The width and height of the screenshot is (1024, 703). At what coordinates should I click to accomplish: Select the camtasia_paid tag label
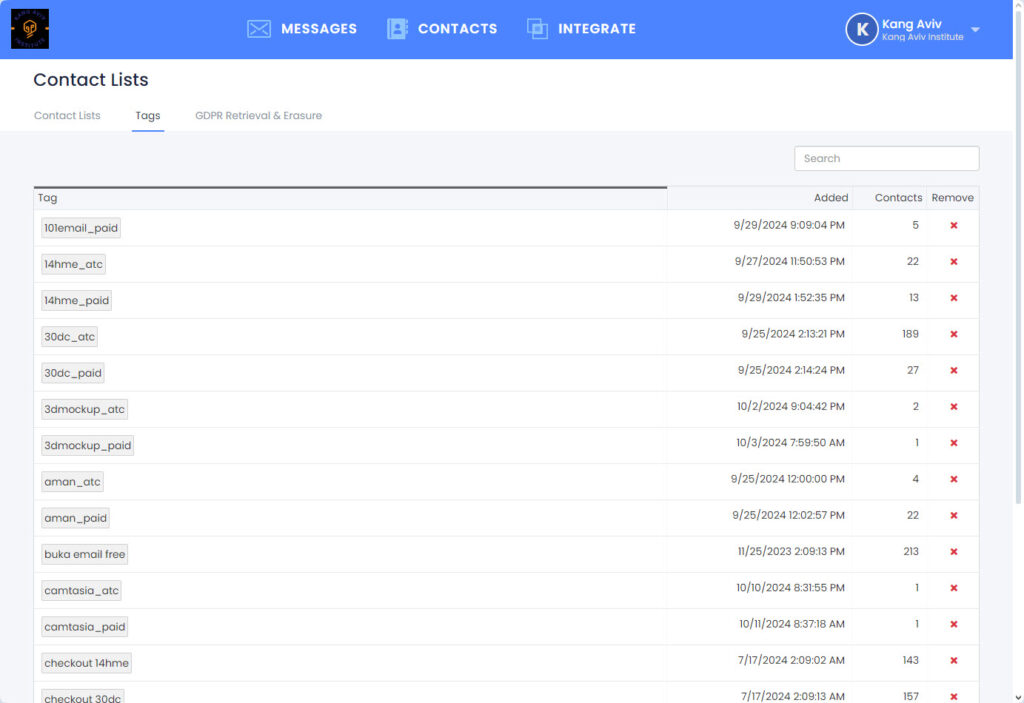click(x=84, y=626)
